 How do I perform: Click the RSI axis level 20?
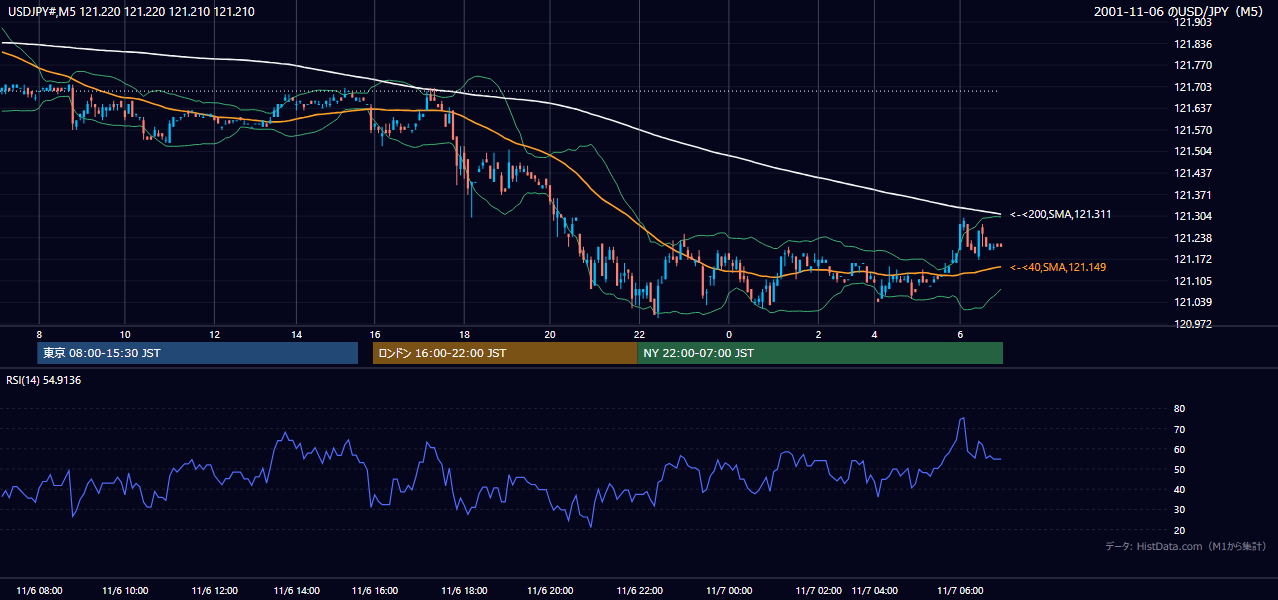pyautogui.click(x=1179, y=530)
